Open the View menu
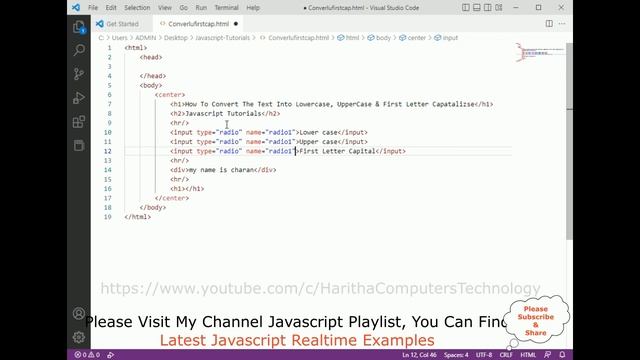 click(x=165, y=8)
